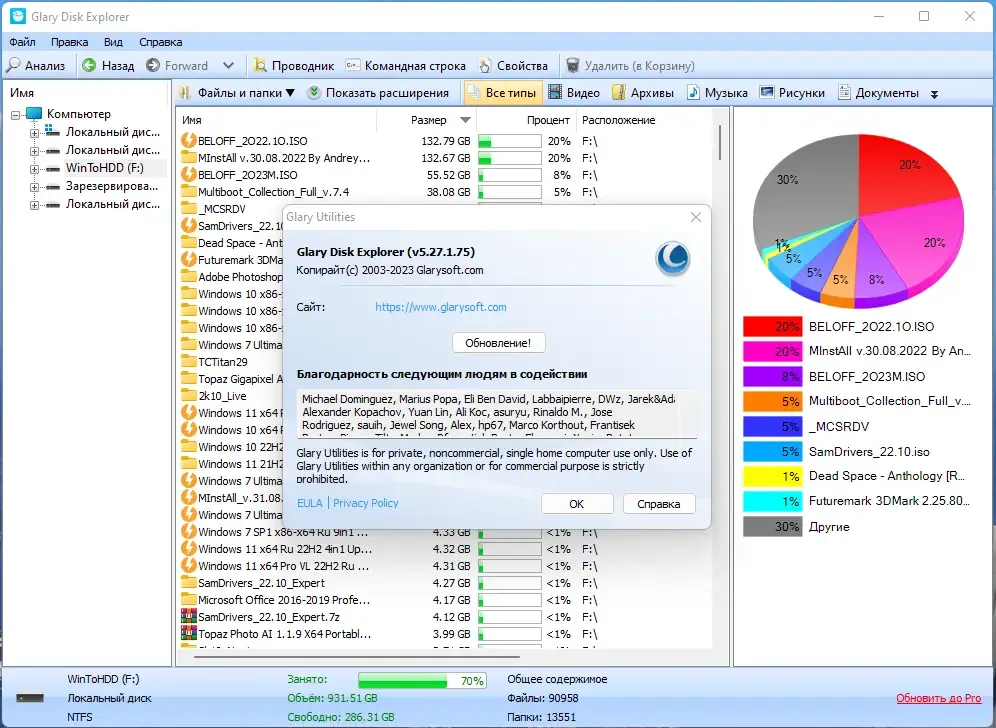The height and width of the screenshot is (728, 996).
Task: Filter by Архивы file type
Action: (x=643, y=93)
